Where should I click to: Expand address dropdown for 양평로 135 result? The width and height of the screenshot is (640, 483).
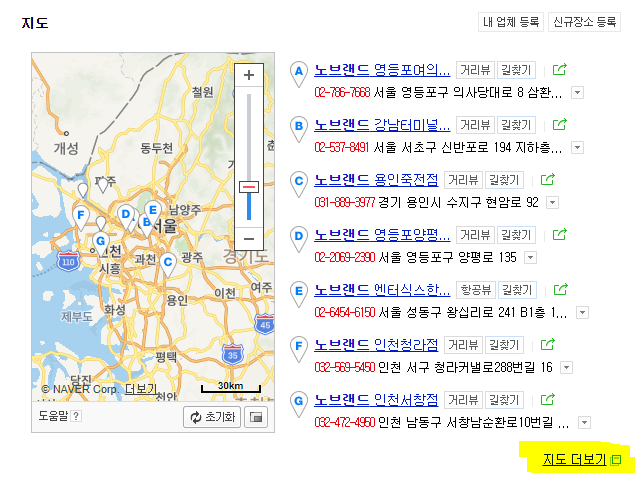[530, 258]
